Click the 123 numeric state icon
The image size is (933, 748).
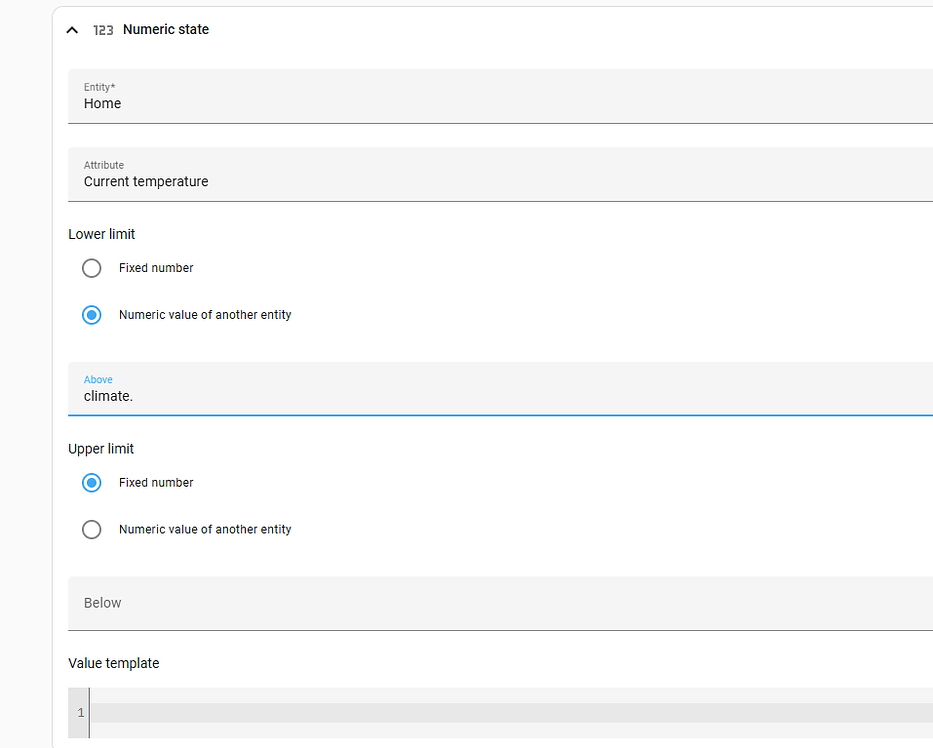103,30
